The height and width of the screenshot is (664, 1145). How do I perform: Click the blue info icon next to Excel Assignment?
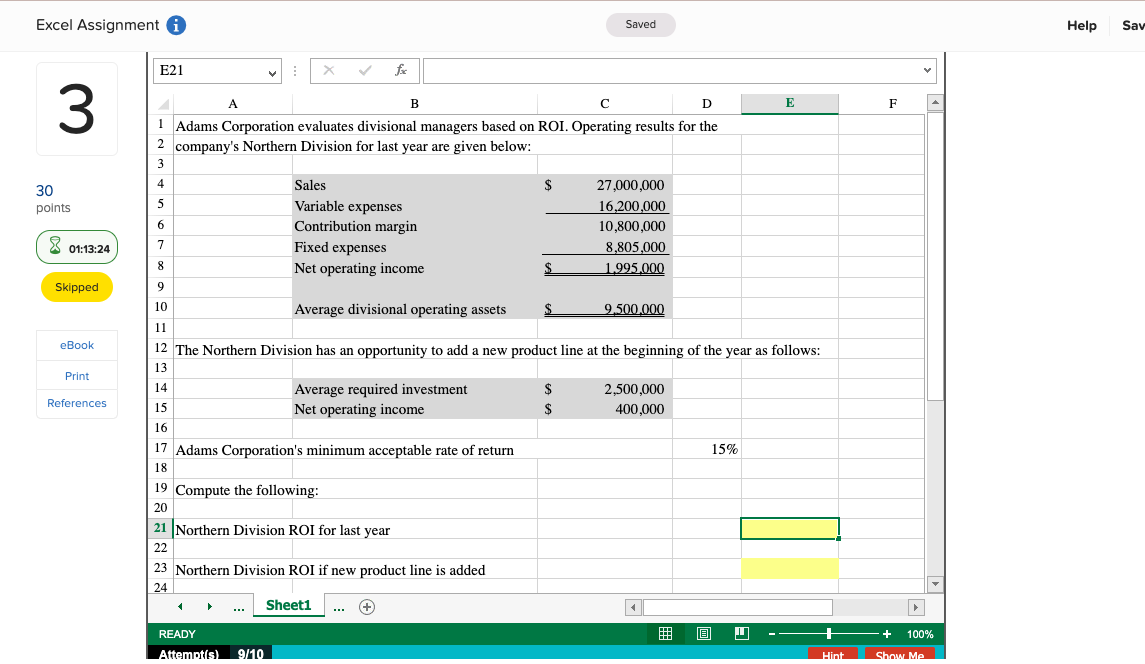coord(178,25)
